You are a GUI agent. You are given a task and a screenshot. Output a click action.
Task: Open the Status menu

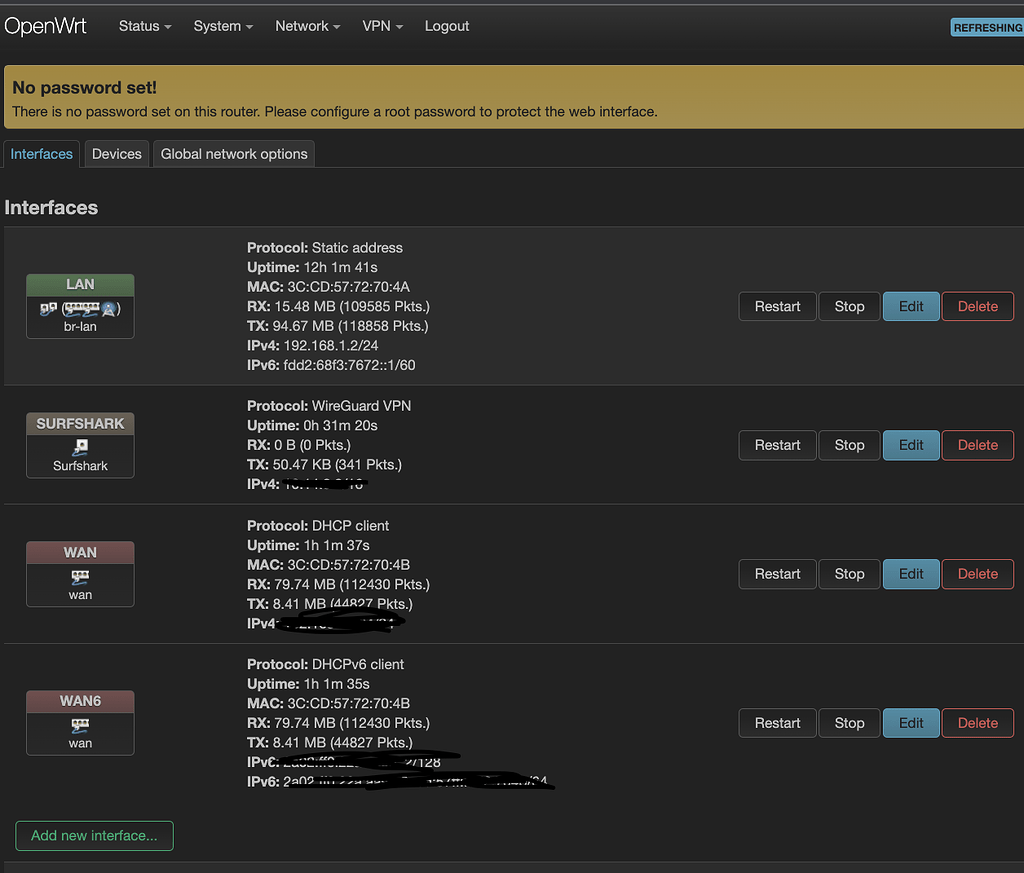click(x=139, y=26)
